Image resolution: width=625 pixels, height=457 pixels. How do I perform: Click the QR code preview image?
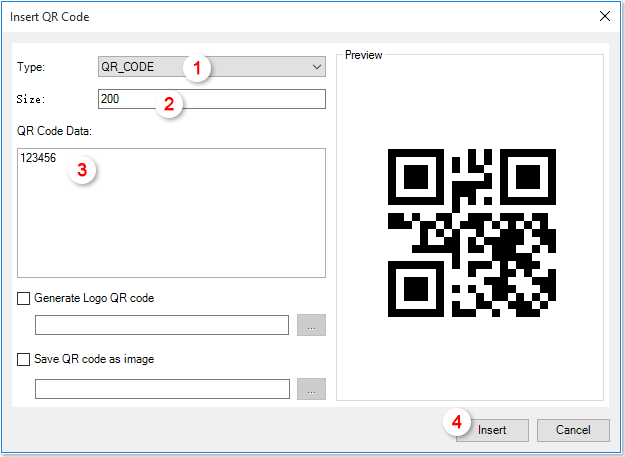click(472, 233)
